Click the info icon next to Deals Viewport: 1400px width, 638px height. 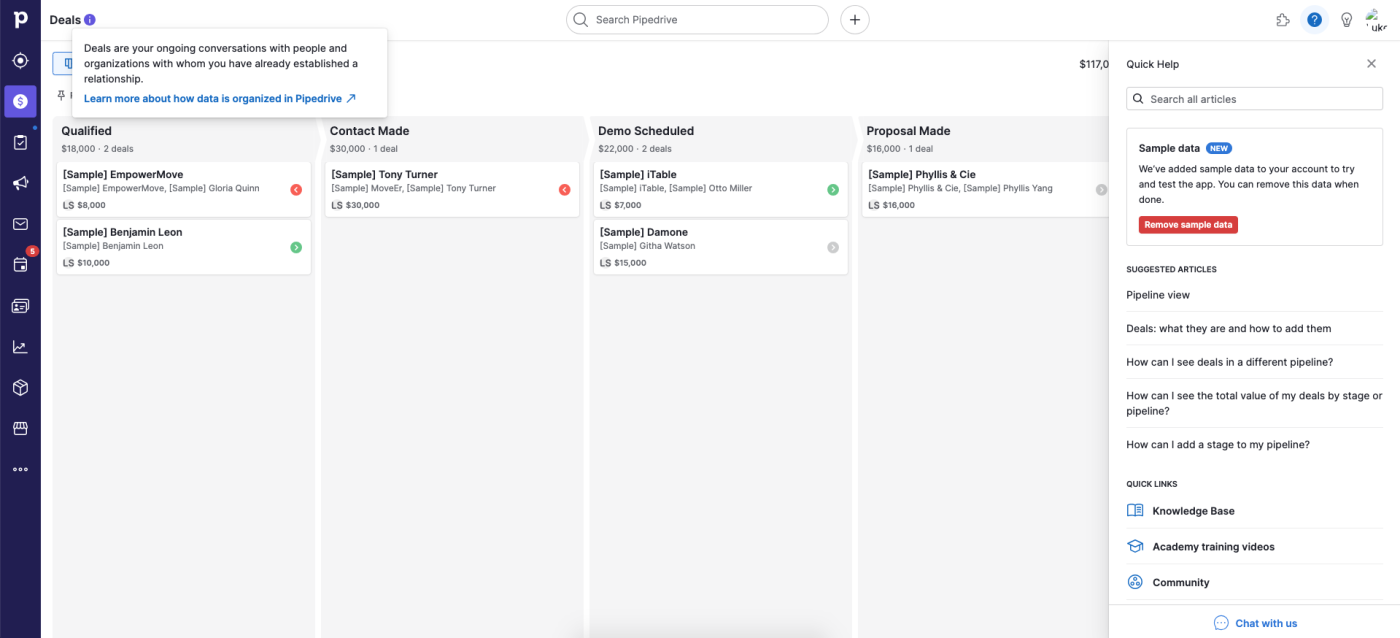click(x=90, y=20)
